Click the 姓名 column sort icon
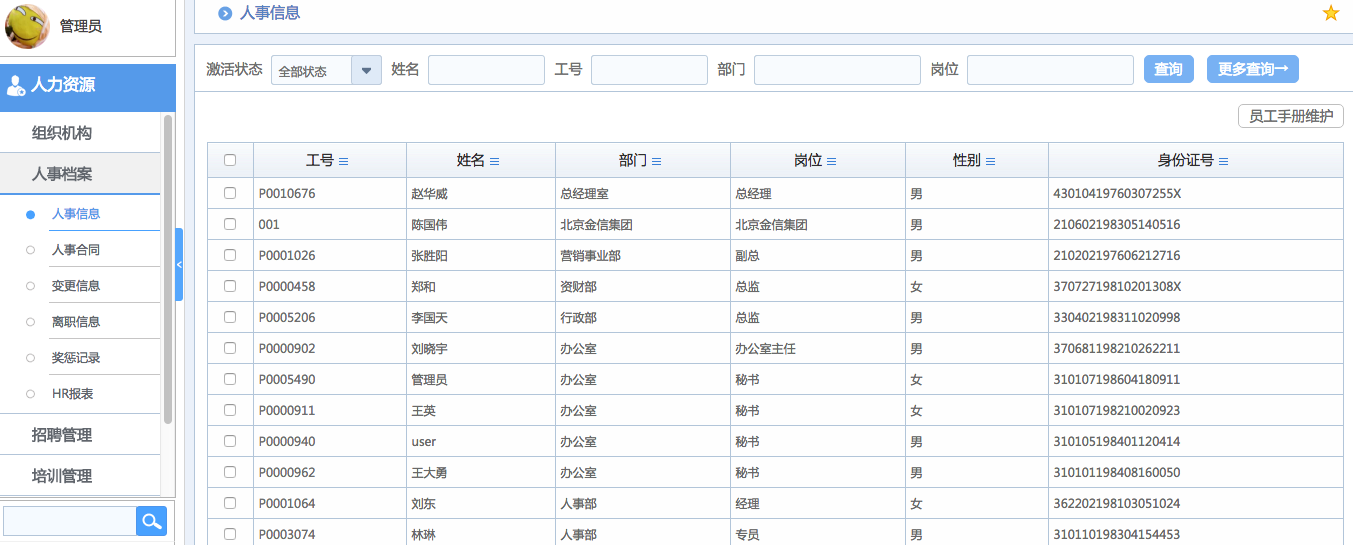1353x545 pixels. [x=494, y=161]
